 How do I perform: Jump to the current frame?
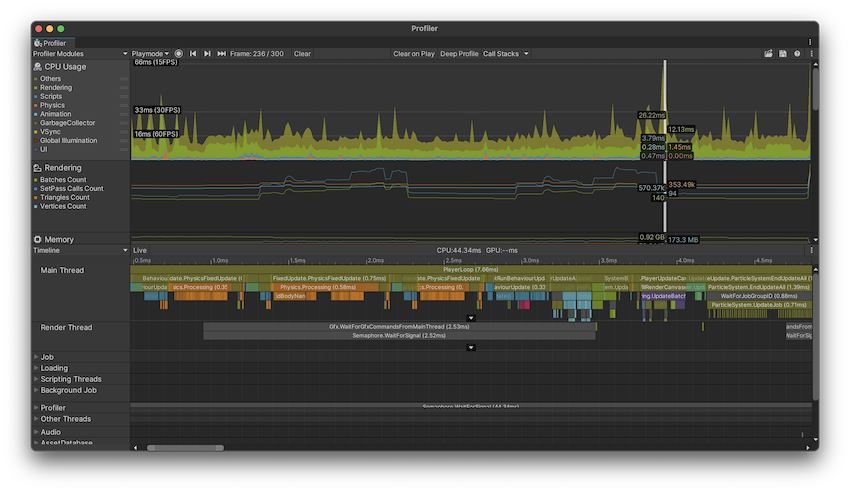[221, 54]
